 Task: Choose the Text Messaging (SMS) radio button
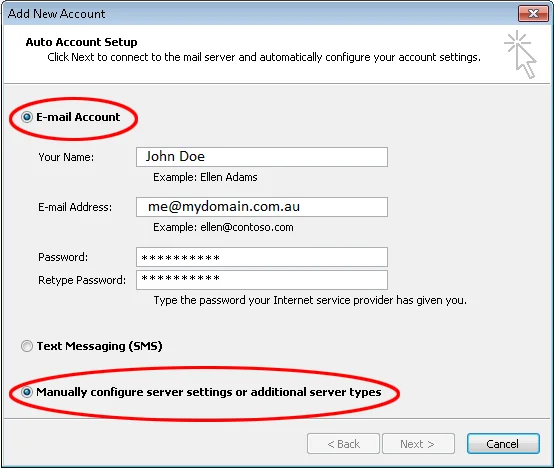point(27,346)
